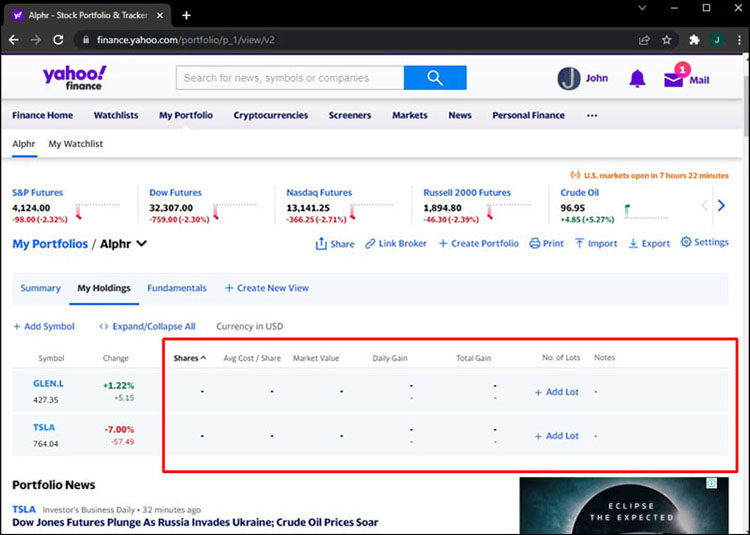Switch to the Summary view tab
This screenshot has height=535, width=750.
[40, 288]
